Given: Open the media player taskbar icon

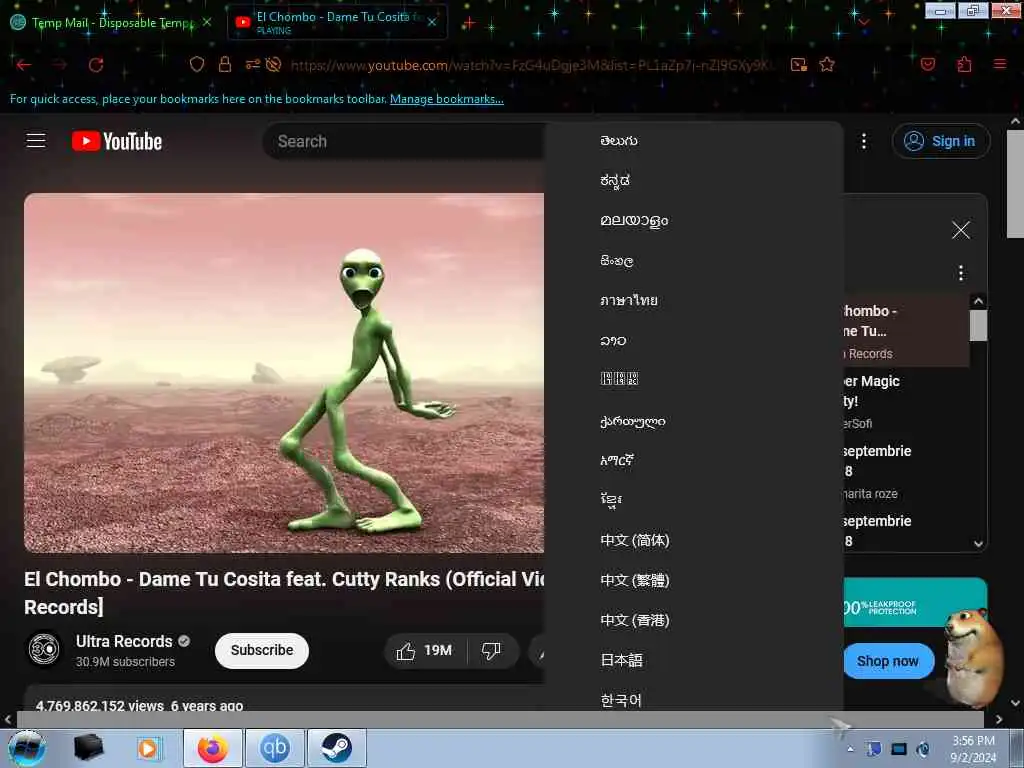Looking at the screenshot, I should 148,748.
